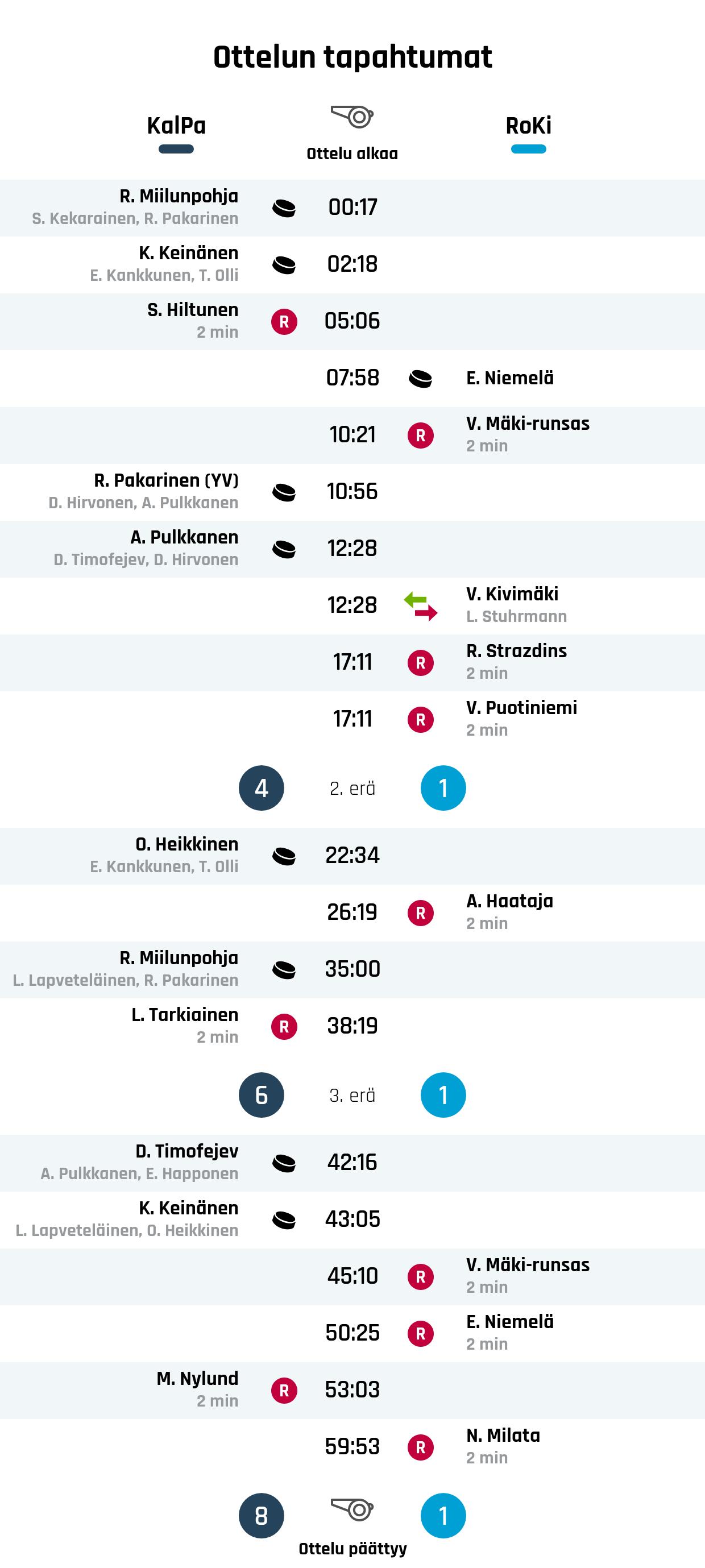Image resolution: width=705 pixels, height=1568 pixels.
Task: Click the penalty icon next to R. Strazdins
Action: coord(420,663)
